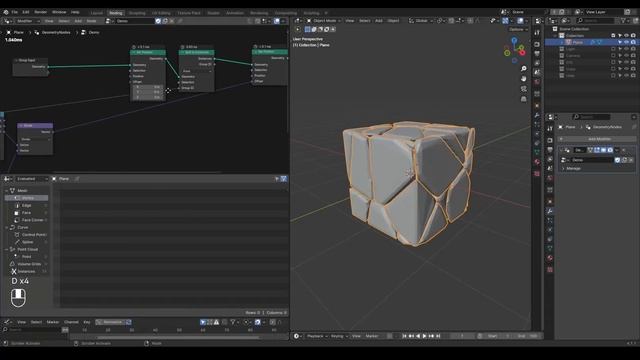
Task: Open the Window menu
Action: click(x=59, y=12)
